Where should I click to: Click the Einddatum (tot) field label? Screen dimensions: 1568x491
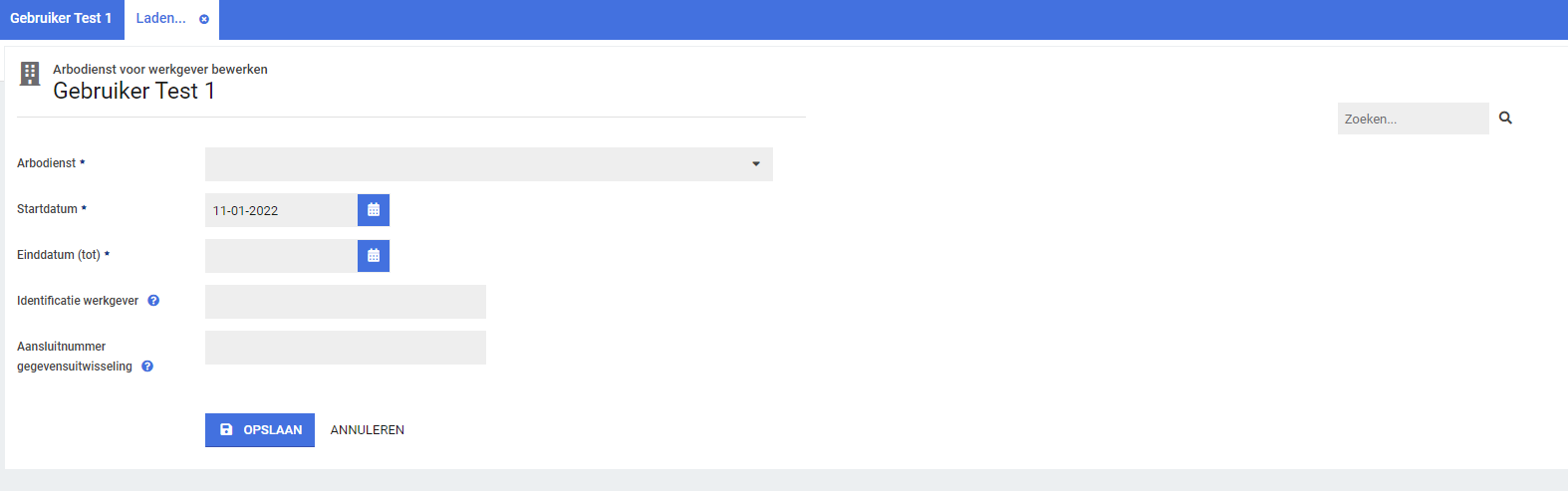59,255
